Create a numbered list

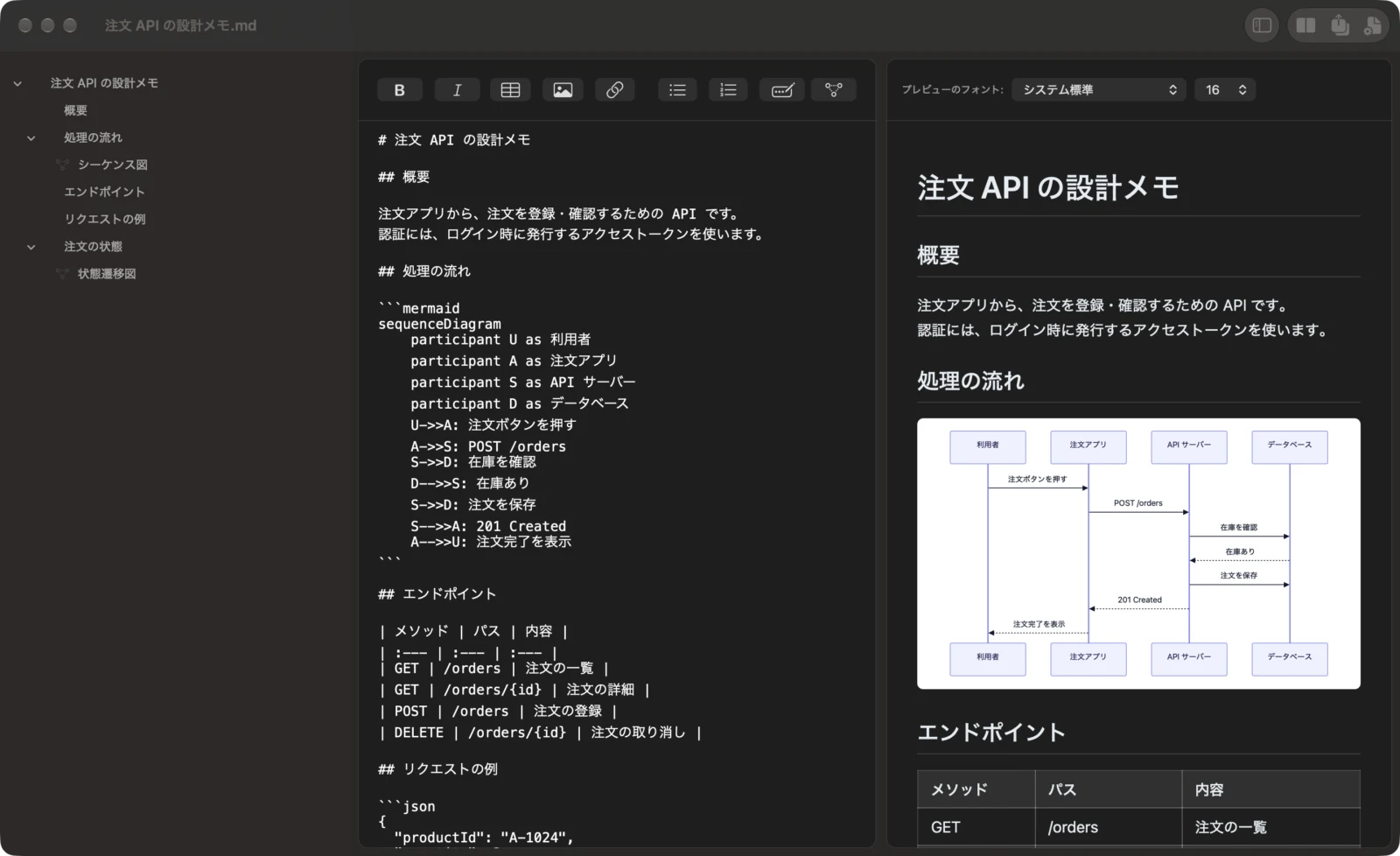(728, 90)
